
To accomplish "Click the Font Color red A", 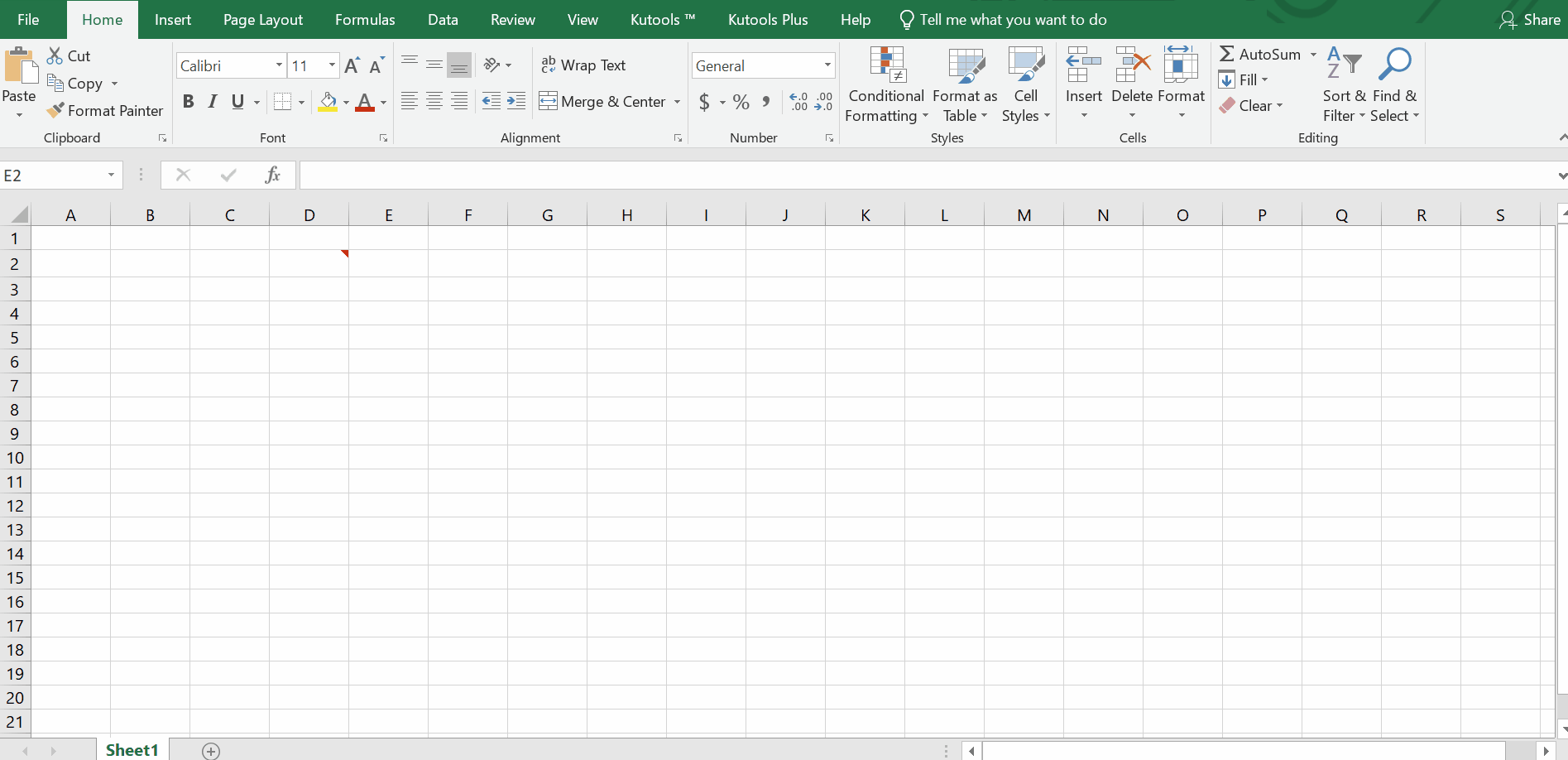I will tap(365, 102).
